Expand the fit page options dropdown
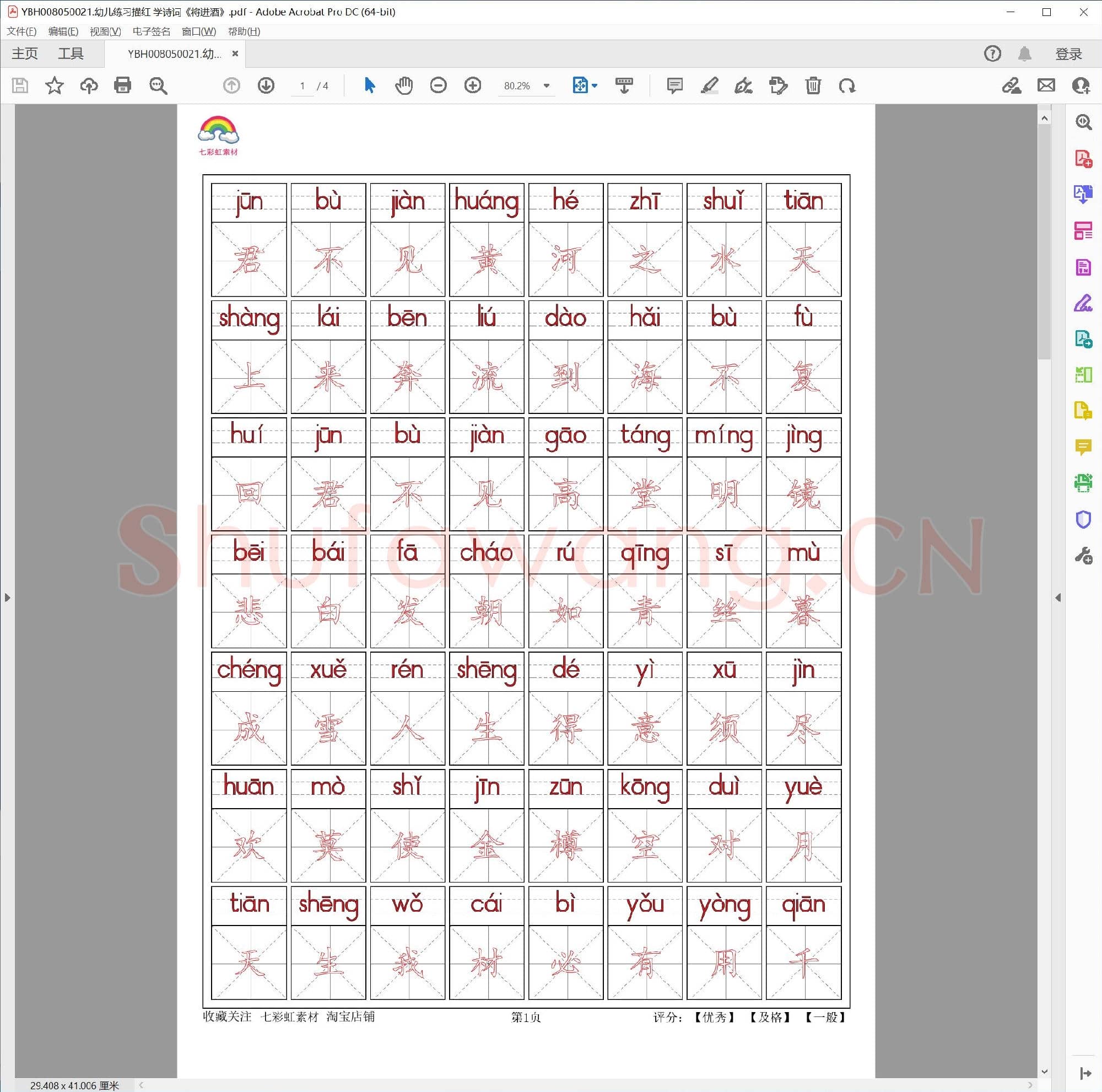The width and height of the screenshot is (1102, 1092). (595, 85)
